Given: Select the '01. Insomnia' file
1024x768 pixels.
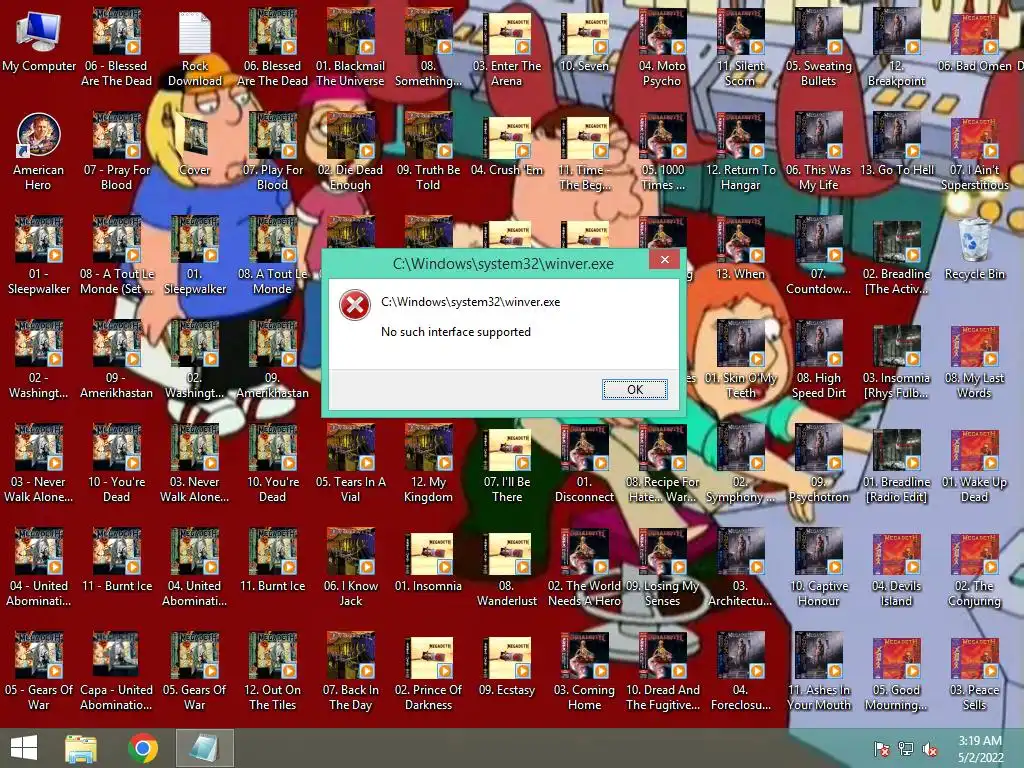Looking at the screenshot, I should [428, 562].
